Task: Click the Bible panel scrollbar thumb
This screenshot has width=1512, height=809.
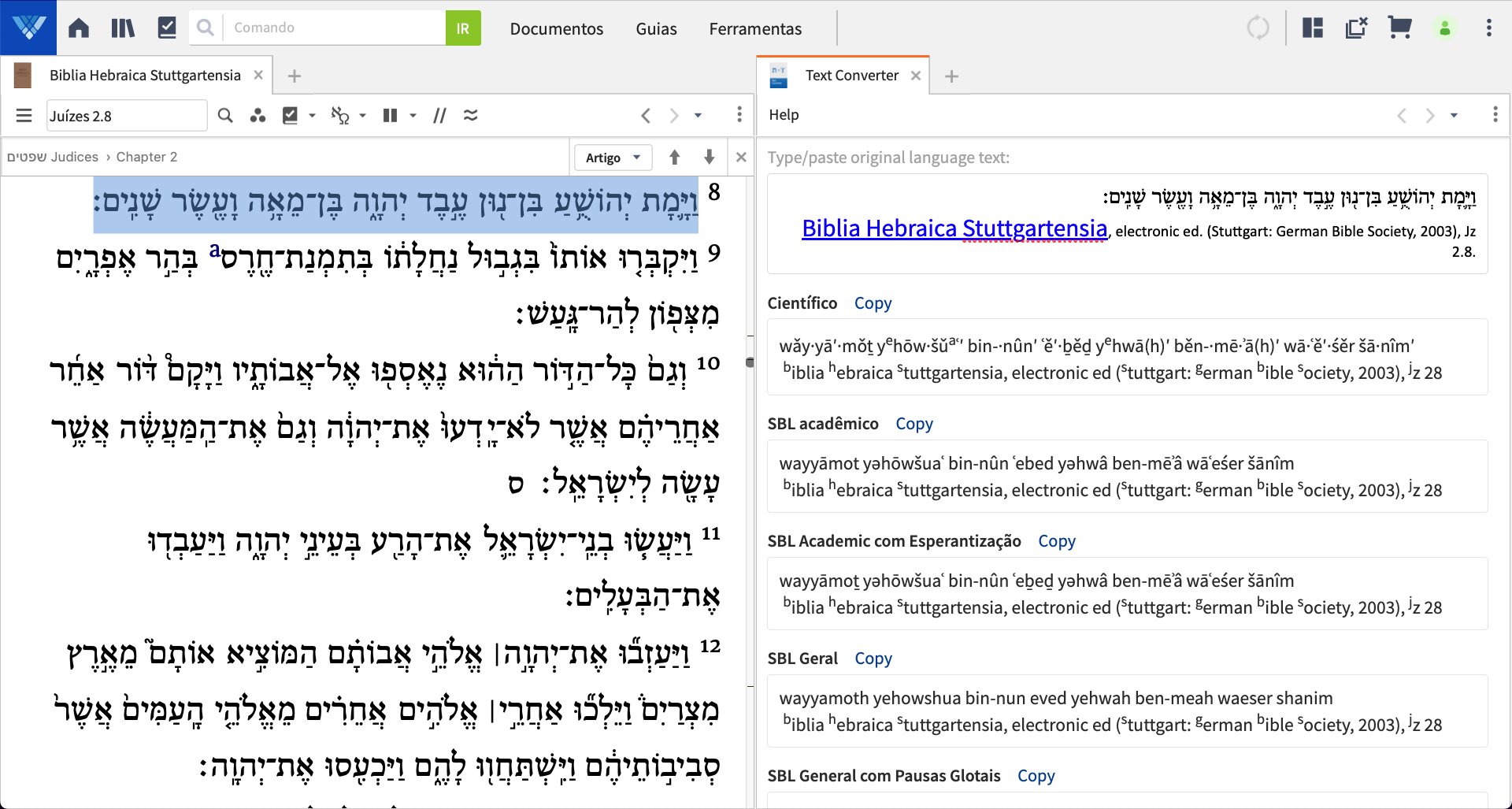Action: (x=750, y=363)
